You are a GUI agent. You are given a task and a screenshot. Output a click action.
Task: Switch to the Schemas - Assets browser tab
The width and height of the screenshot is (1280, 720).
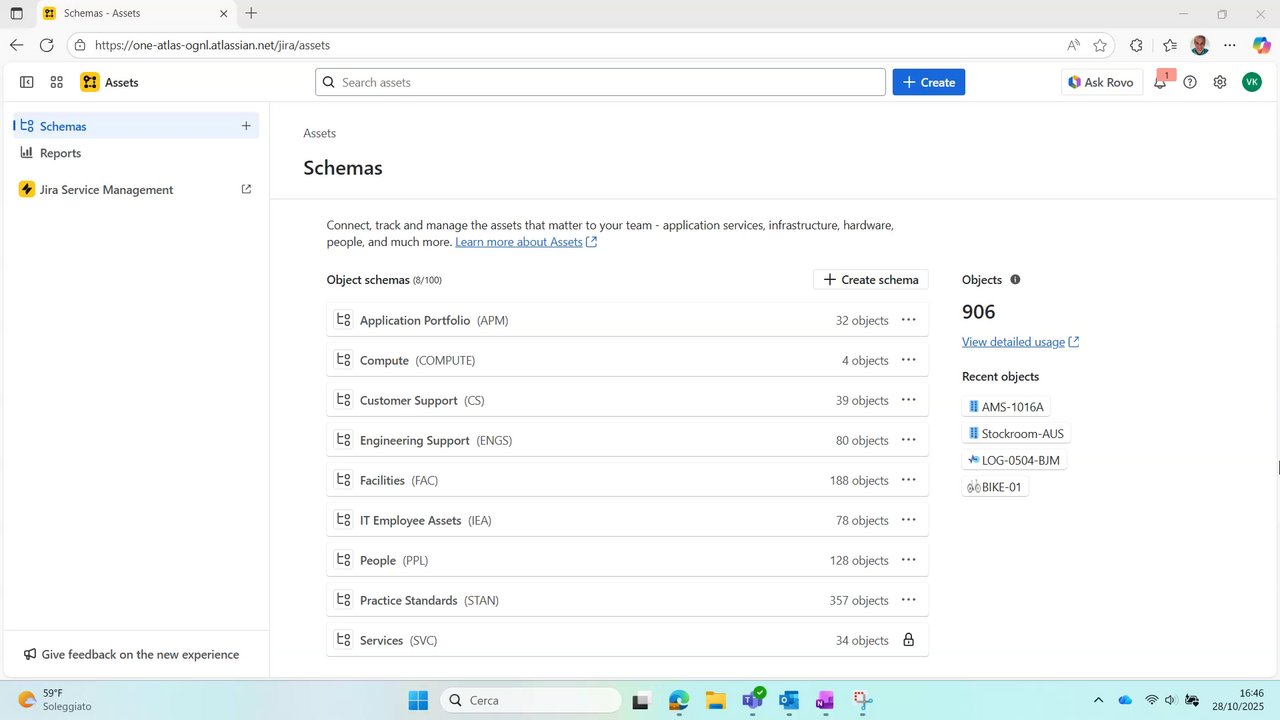pos(134,13)
